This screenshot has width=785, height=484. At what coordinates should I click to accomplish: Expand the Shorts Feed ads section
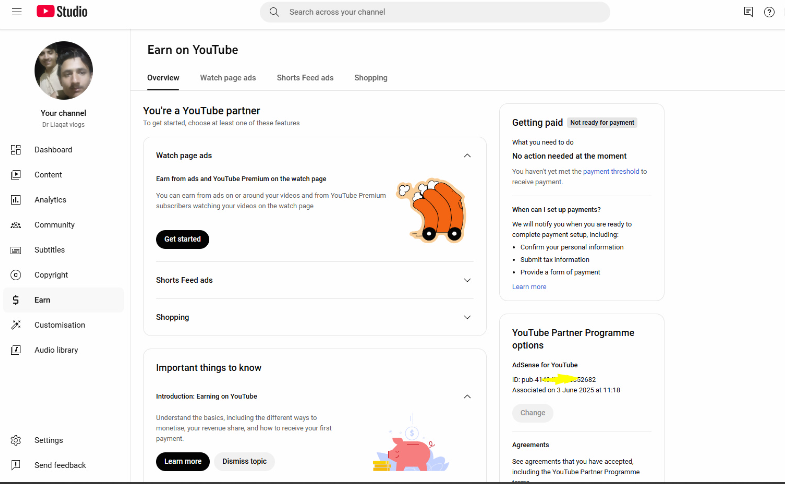click(467, 280)
